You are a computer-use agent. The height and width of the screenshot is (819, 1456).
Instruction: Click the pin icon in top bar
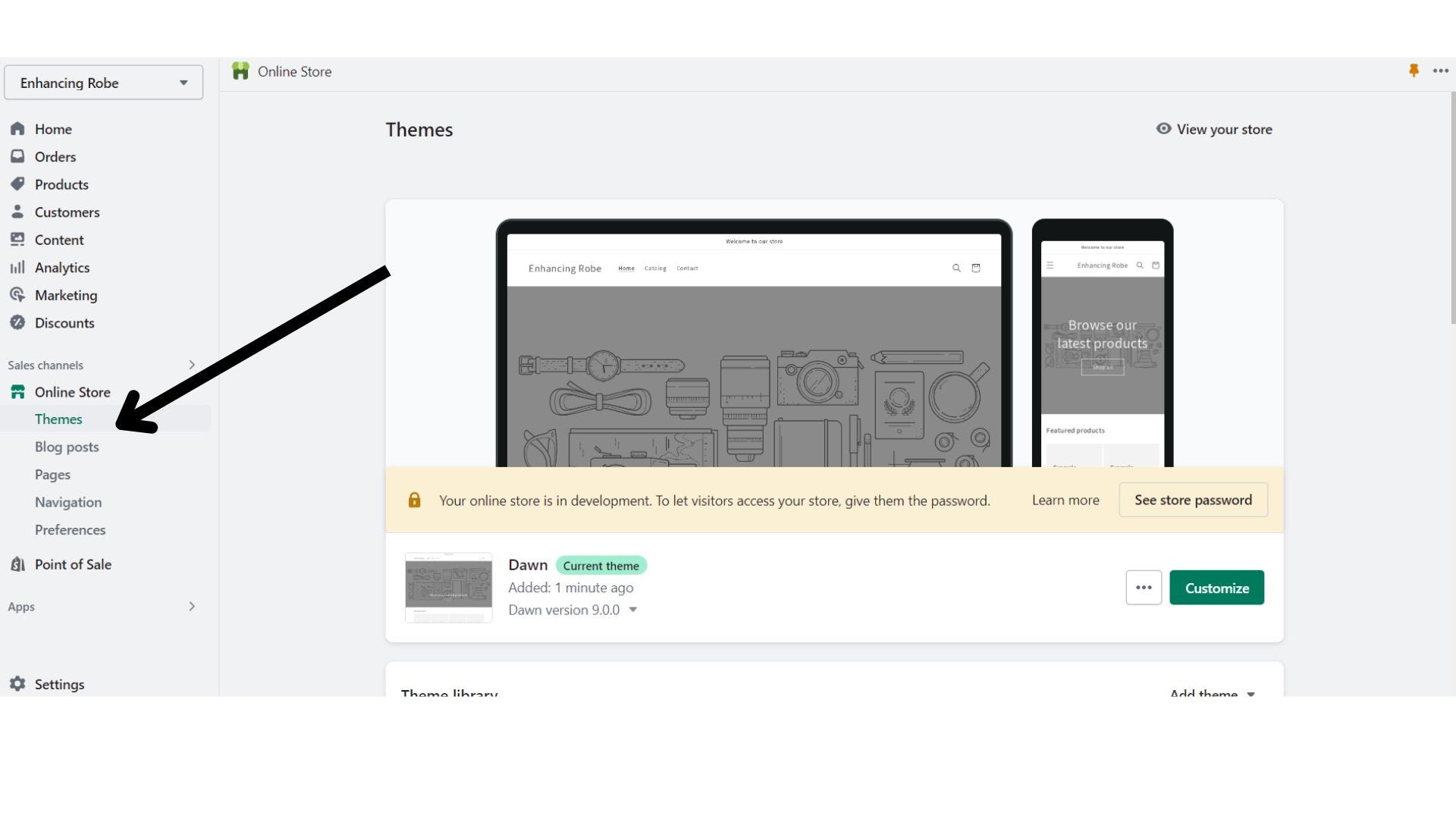1414,71
